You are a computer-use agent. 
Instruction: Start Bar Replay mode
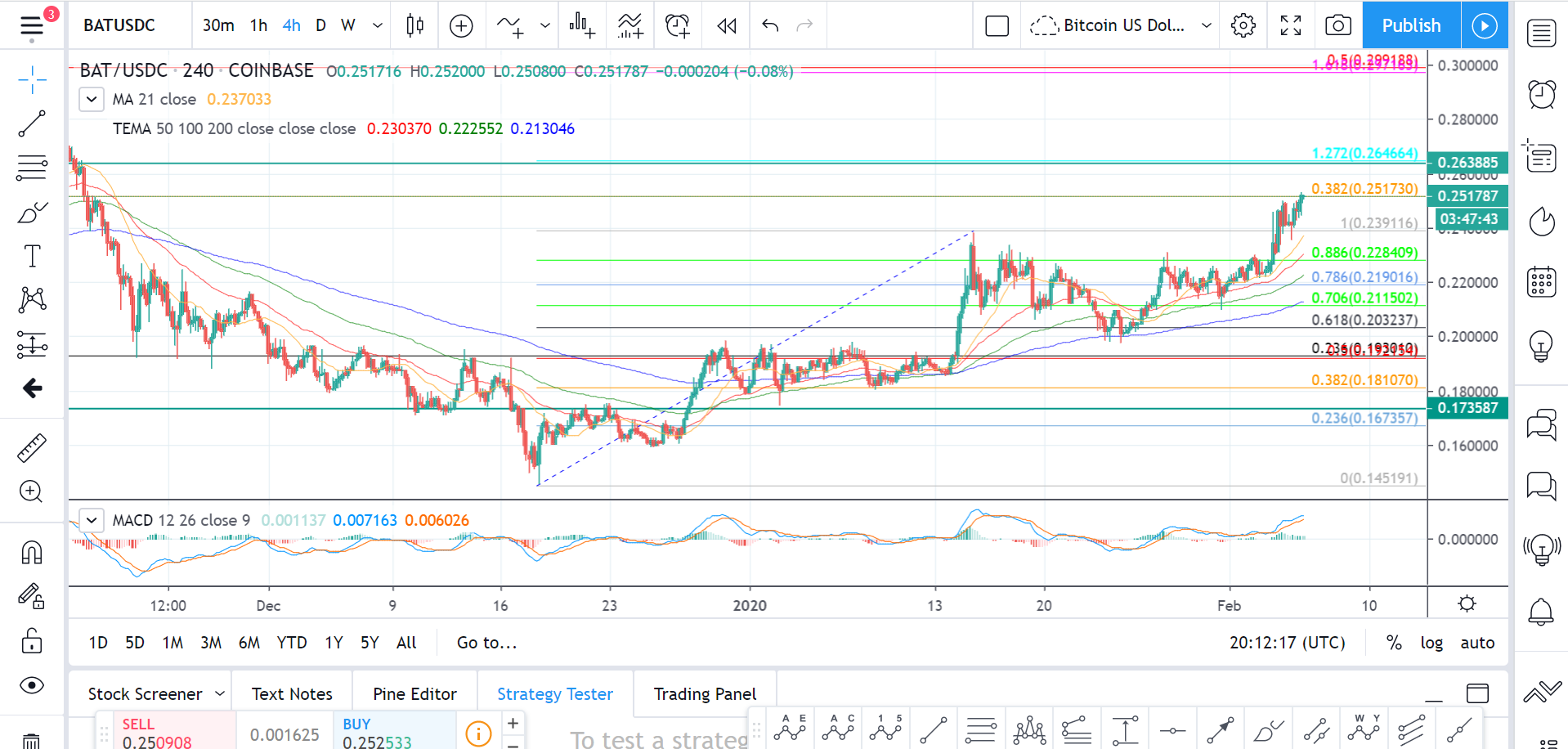[x=724, y=25]
